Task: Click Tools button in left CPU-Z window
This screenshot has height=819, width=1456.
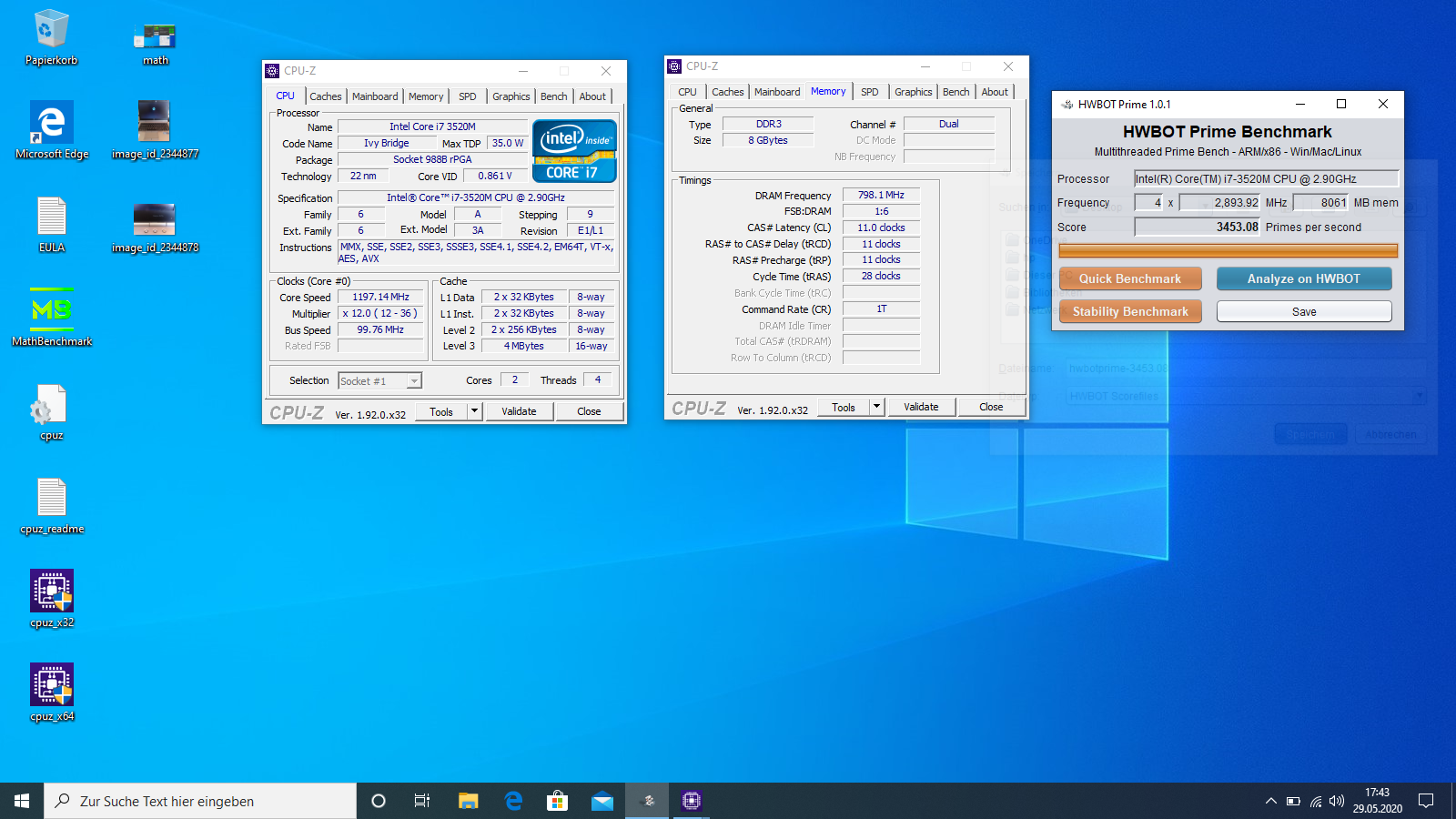Action: coord(441,411)
